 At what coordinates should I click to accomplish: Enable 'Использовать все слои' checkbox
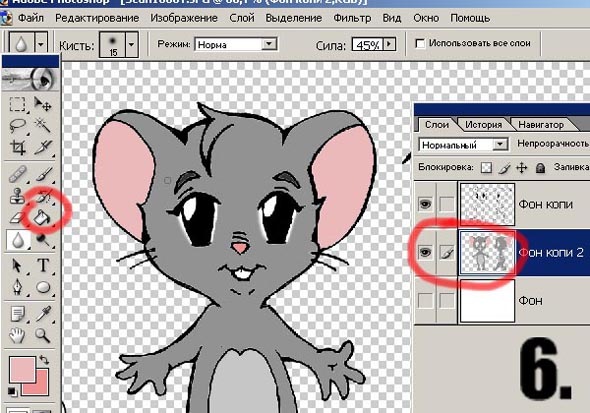point(420,43)
